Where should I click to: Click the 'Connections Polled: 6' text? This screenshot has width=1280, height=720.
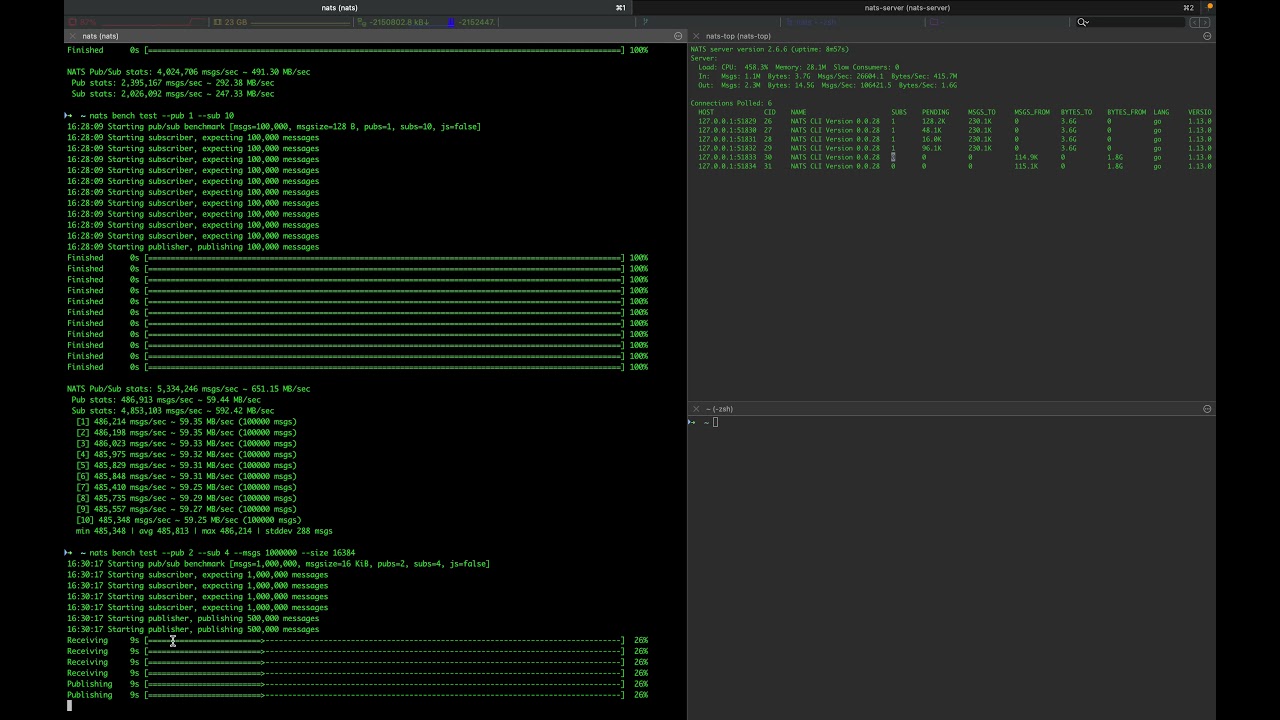click(x=731, y=103)
